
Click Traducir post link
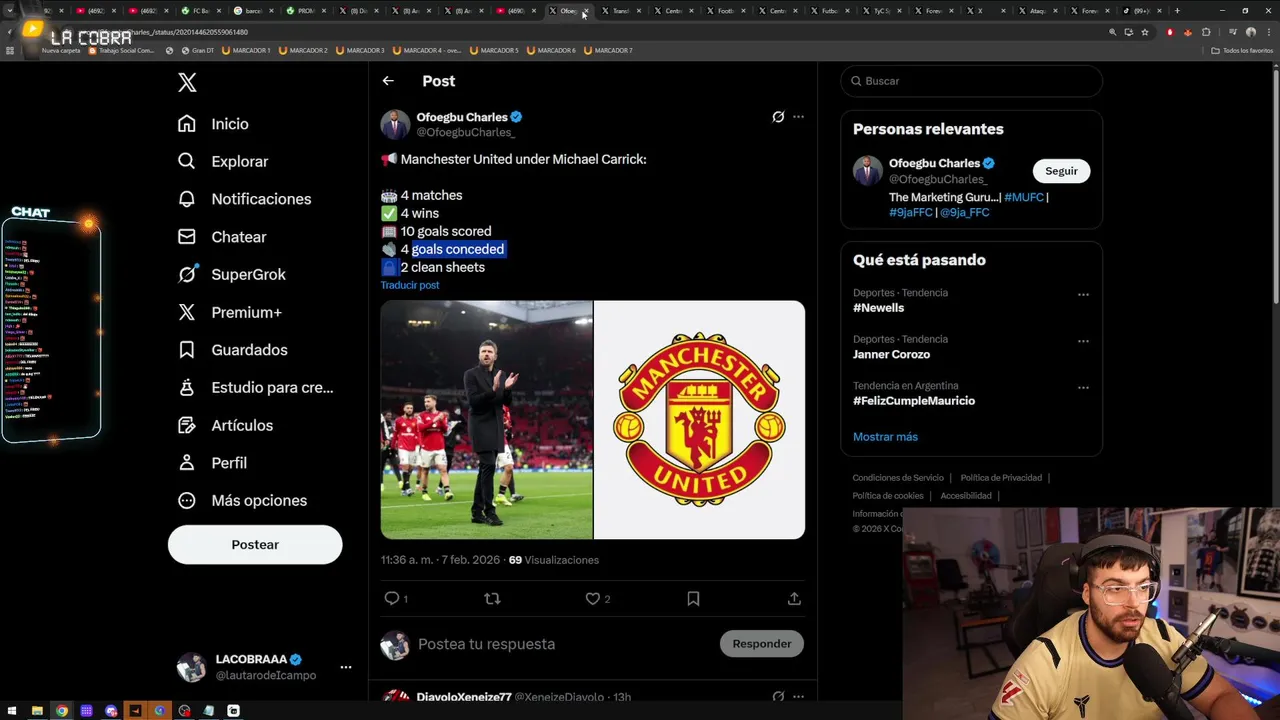[x=409, y=285]
